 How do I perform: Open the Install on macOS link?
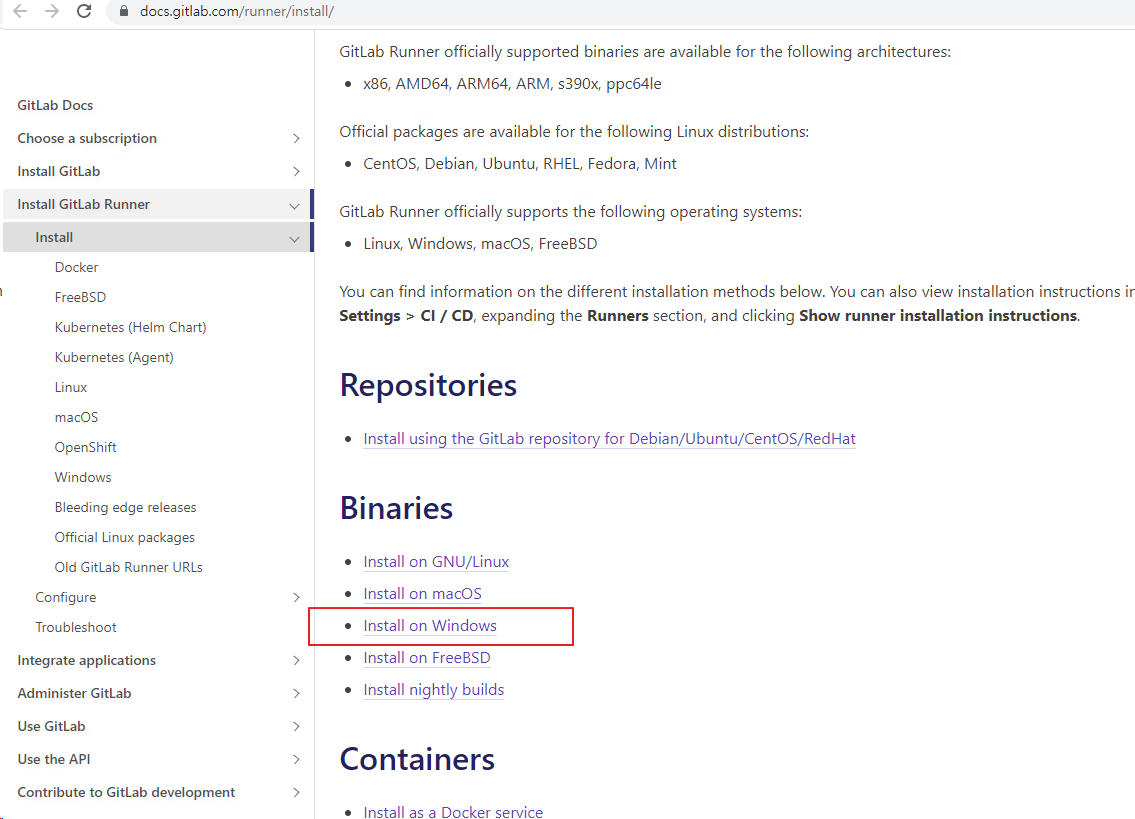(x=422, y=594)
